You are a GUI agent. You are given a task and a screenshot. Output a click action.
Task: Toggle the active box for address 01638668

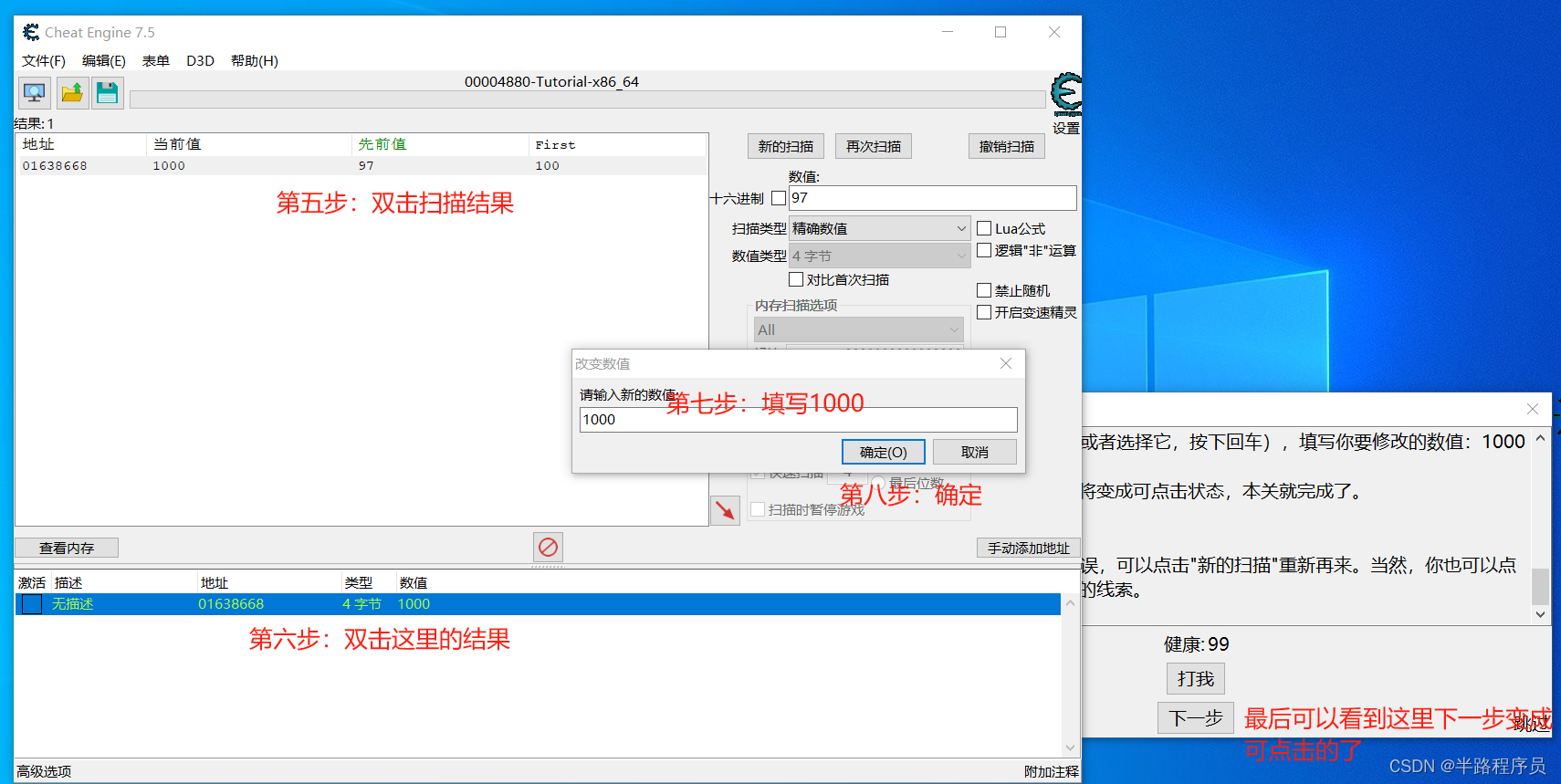[x=32, y=604]
